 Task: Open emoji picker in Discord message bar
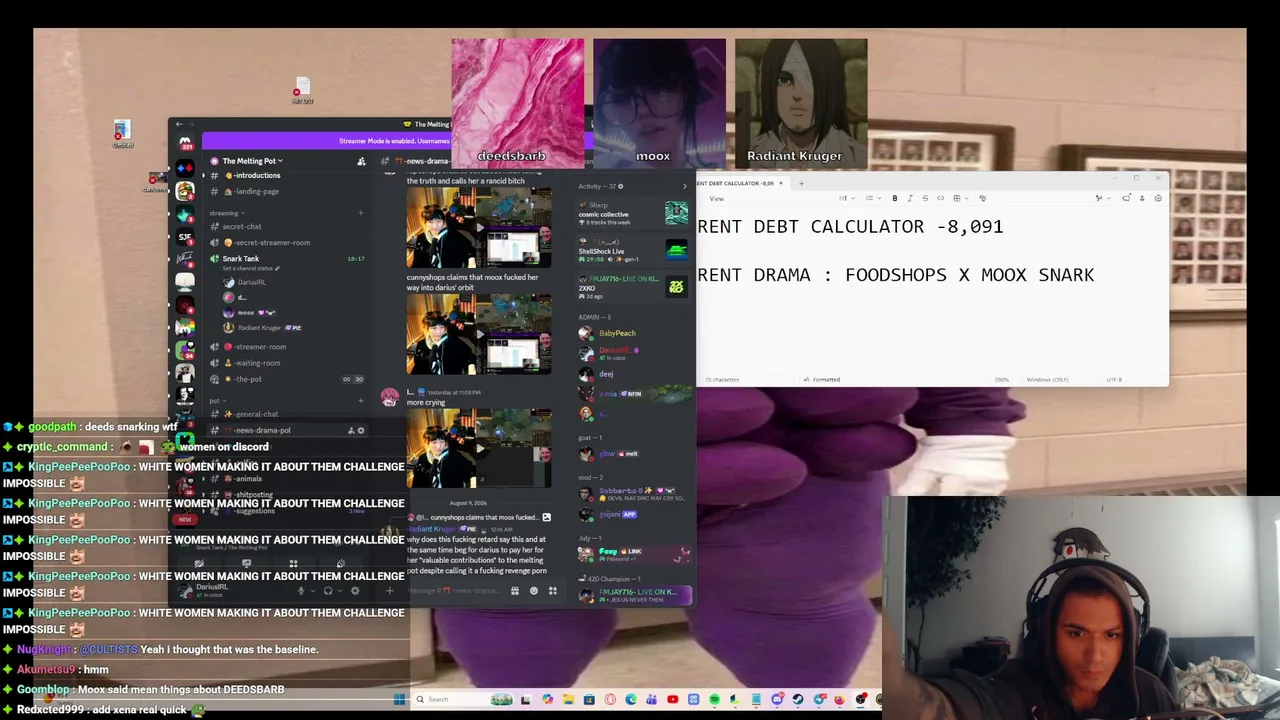tap(533, 591)
